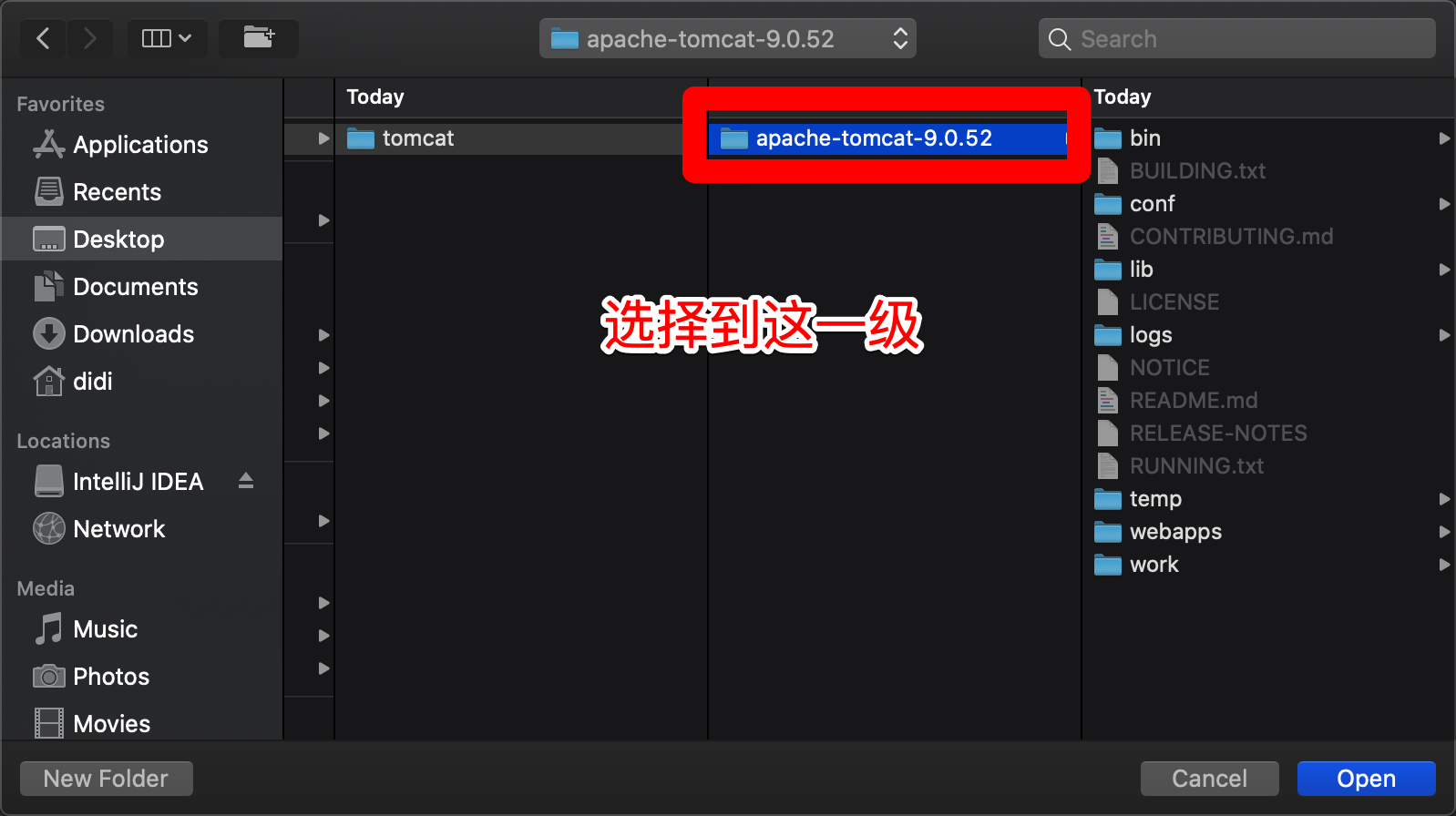Expand the conf folder arrow
Screen dimensions: 1456x816
1444,204
